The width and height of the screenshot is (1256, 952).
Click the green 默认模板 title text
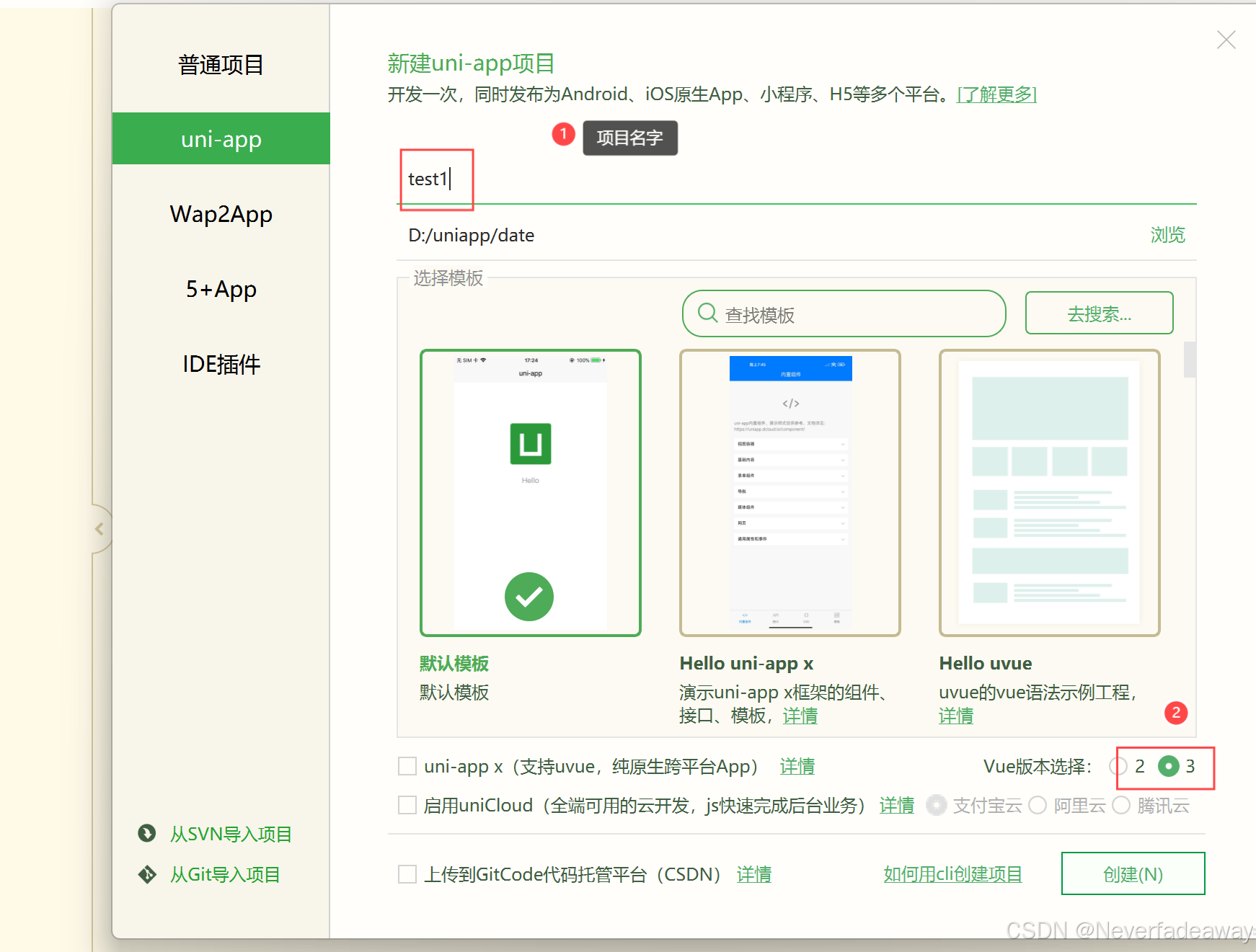454,663
